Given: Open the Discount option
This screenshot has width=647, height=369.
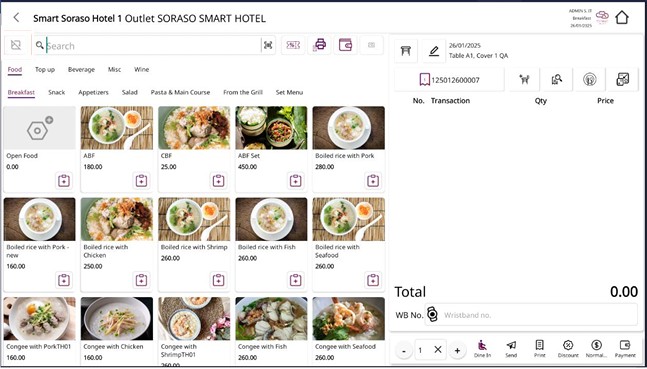Looking at the screenshot, I should click(568, 349).
